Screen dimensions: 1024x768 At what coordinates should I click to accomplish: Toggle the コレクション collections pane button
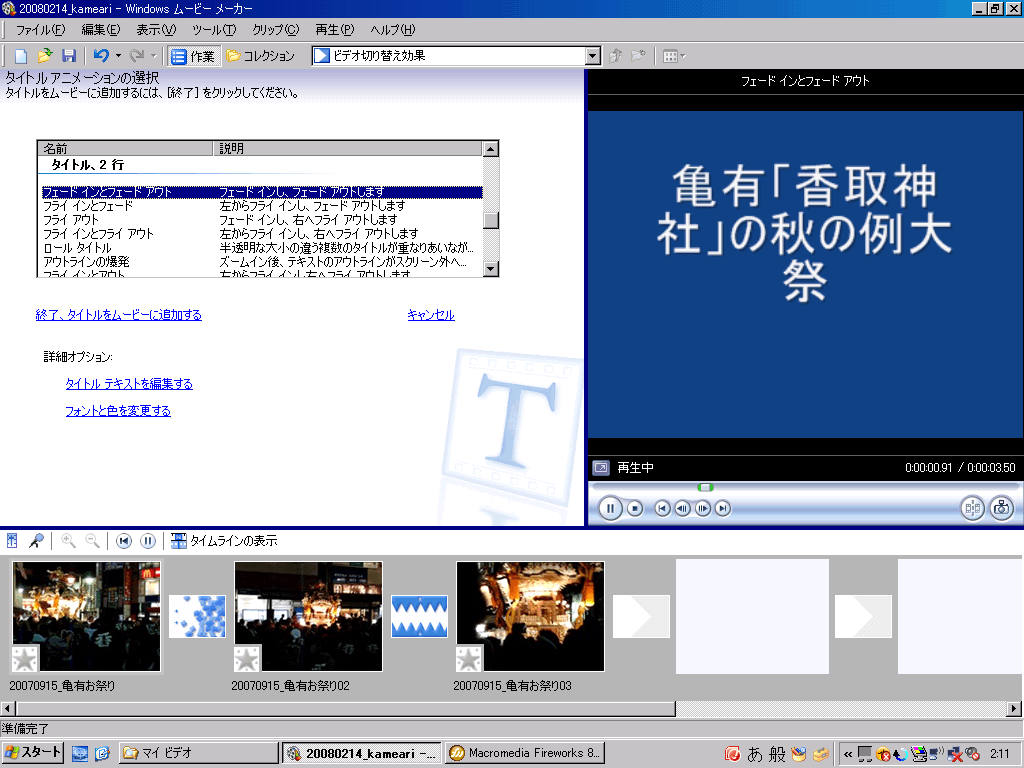(260, 56)
